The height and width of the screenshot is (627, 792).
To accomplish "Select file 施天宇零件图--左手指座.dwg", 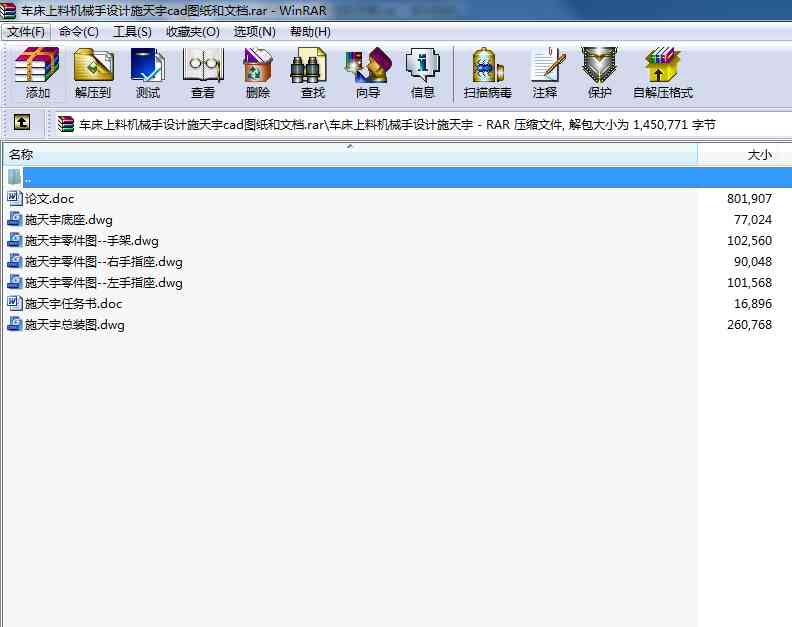I will click(x=104, y=282).
